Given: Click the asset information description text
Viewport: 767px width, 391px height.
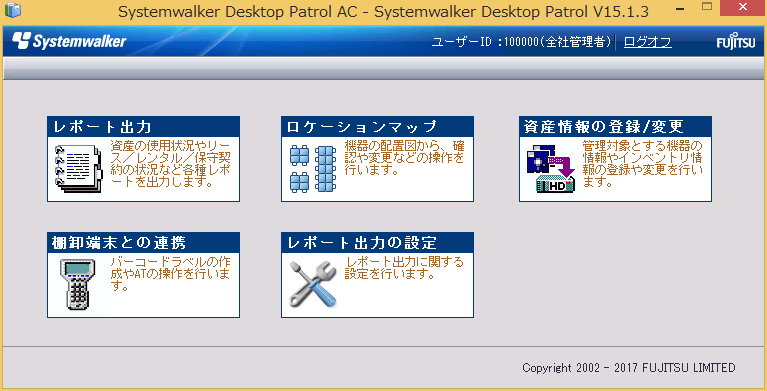Looking at the screenshot, I should [x=643, y=164].
